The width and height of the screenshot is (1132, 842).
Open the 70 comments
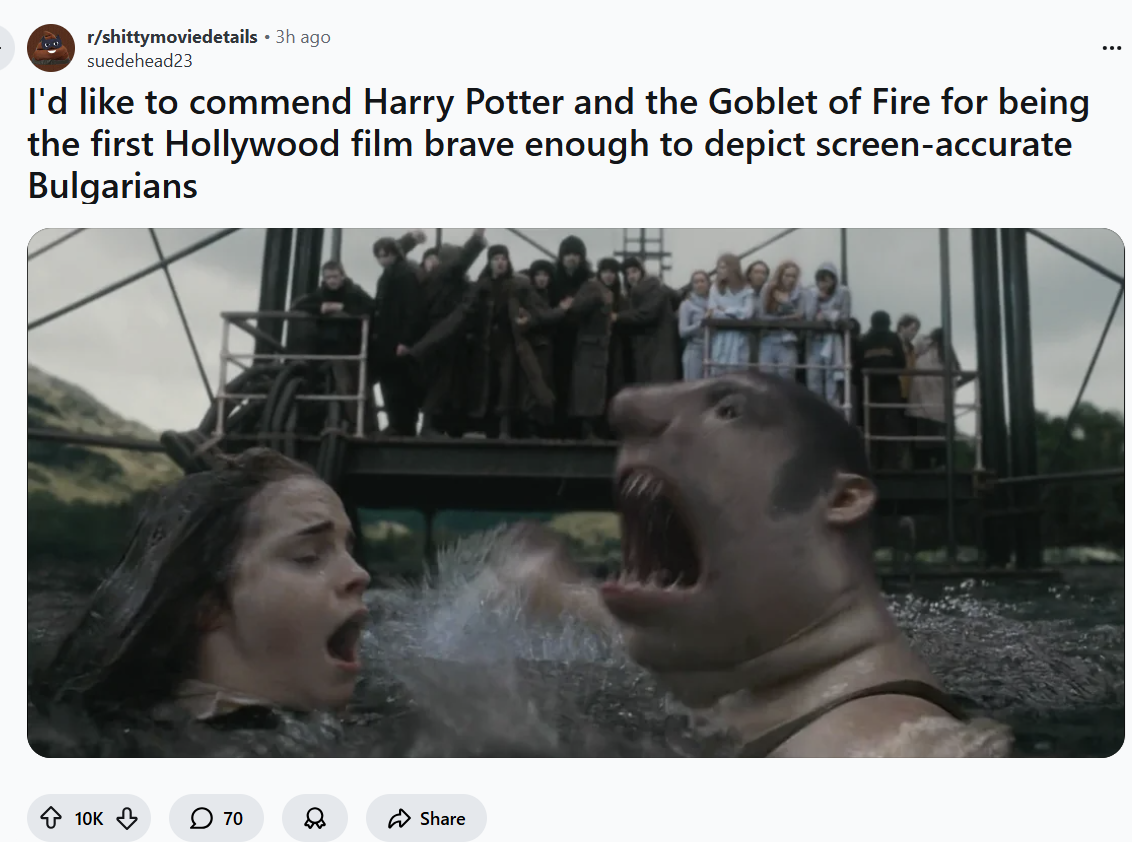pos(216,818)
